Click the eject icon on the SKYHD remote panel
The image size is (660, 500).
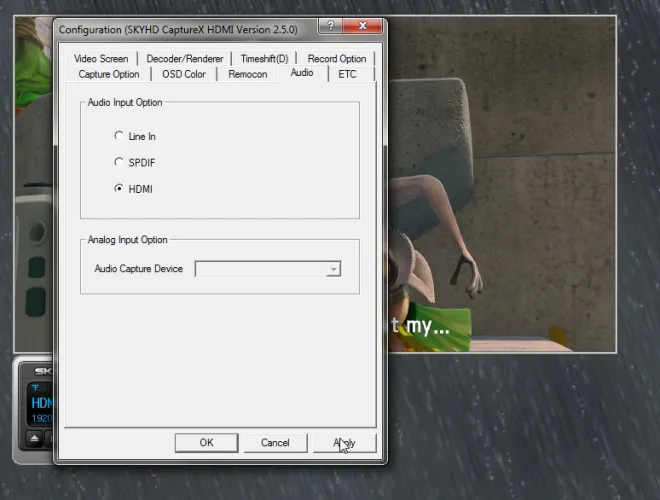click(x=33, y=438)
